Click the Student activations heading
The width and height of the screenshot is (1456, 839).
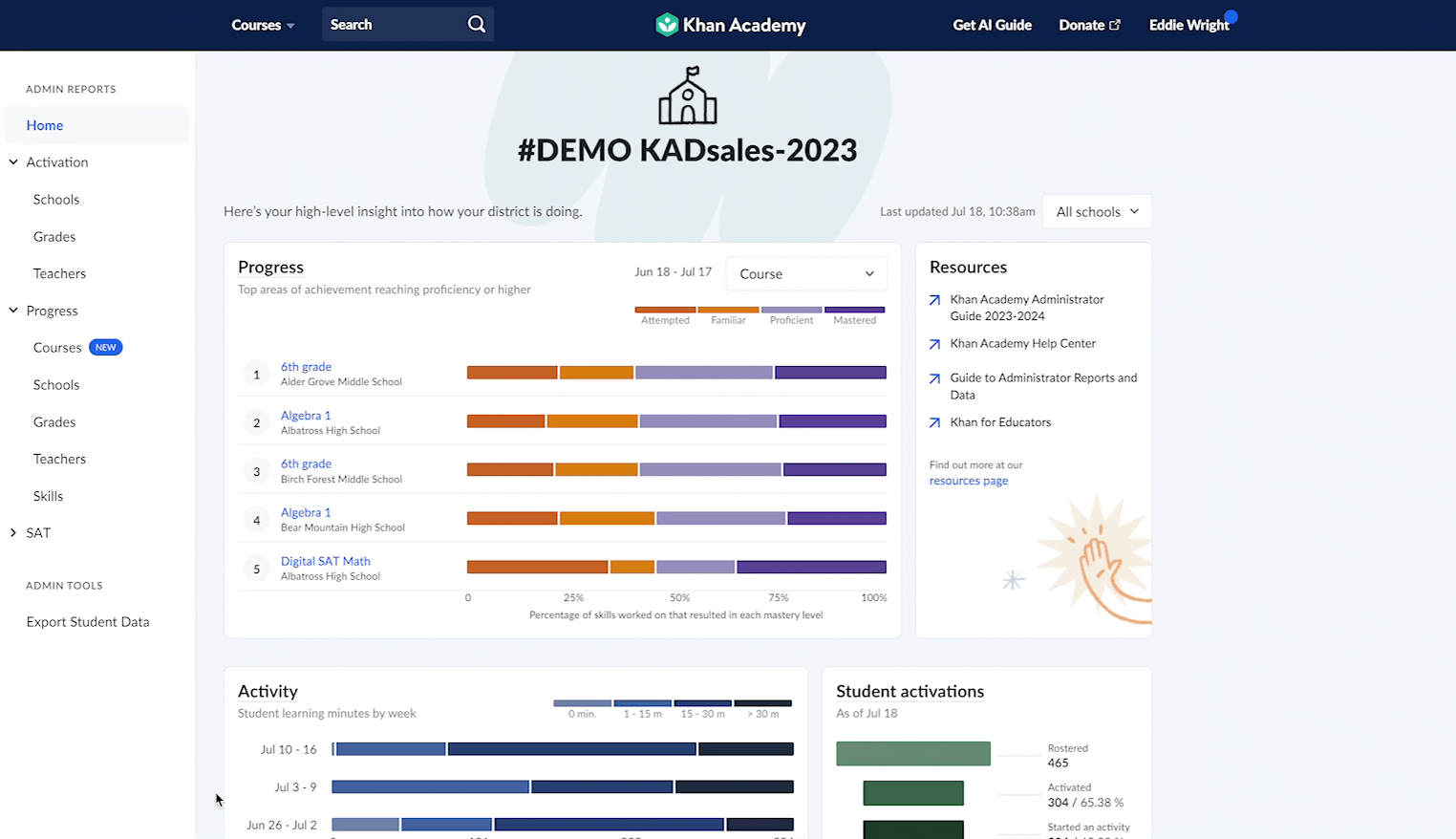910,692
